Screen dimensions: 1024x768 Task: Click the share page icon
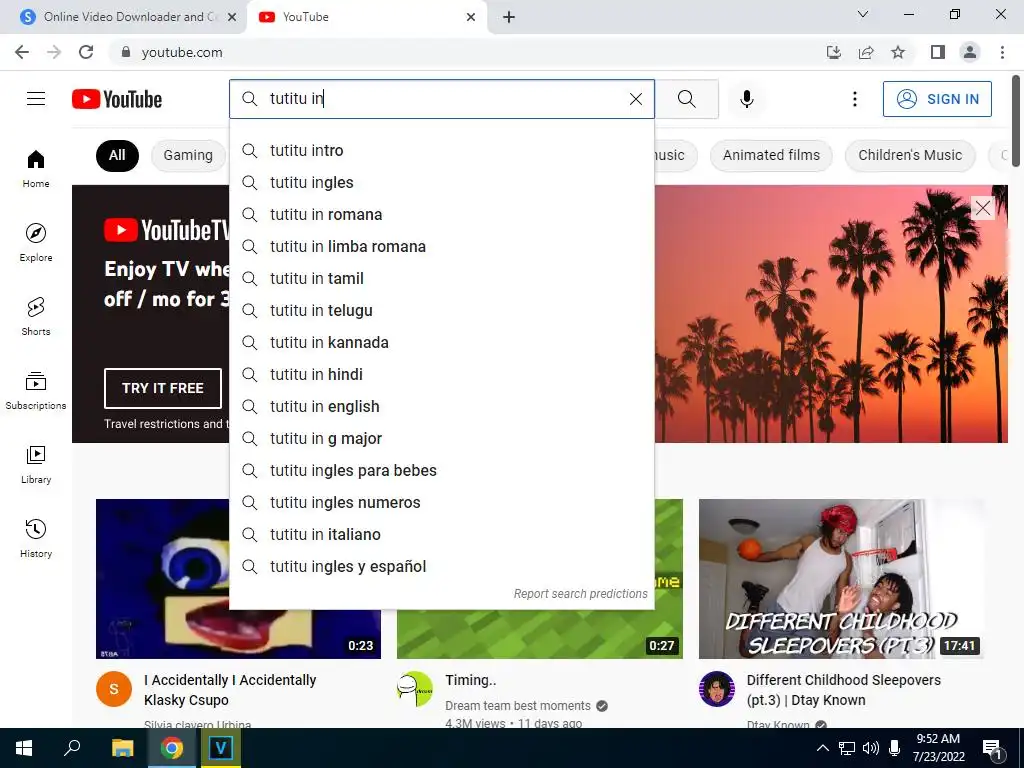[x=866, y=52]
